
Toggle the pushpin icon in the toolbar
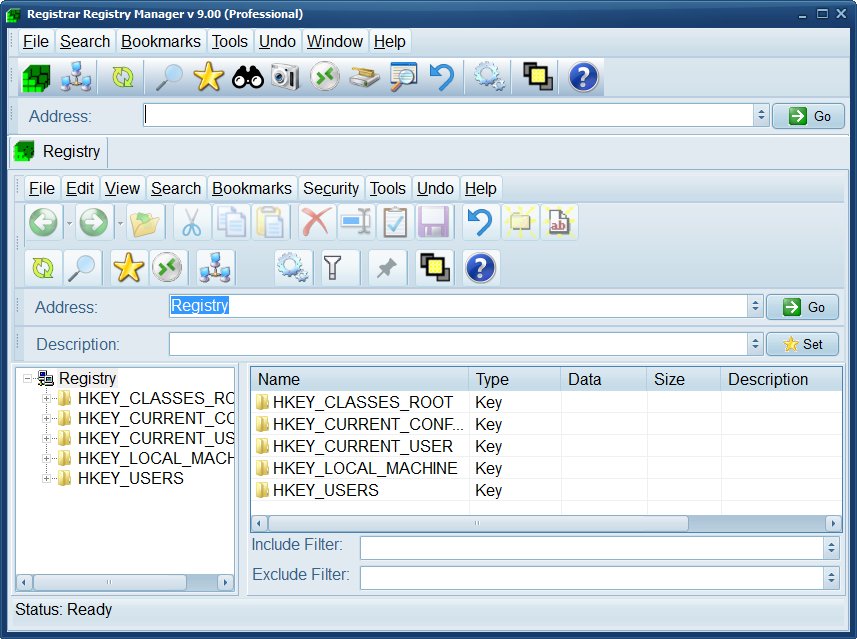383,267
